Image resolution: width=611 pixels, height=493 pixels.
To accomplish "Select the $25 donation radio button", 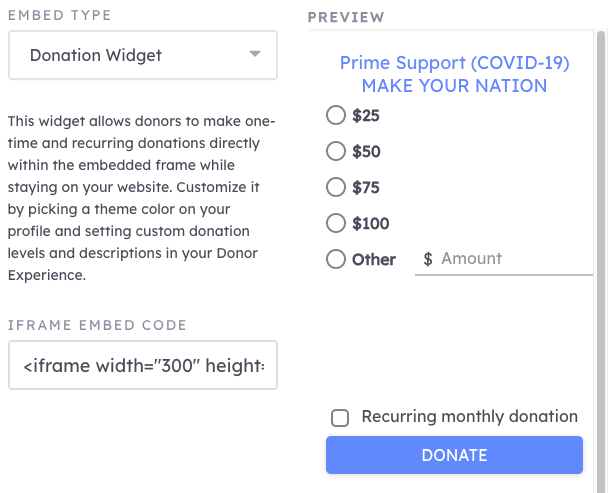I will [x=337, y=116].
